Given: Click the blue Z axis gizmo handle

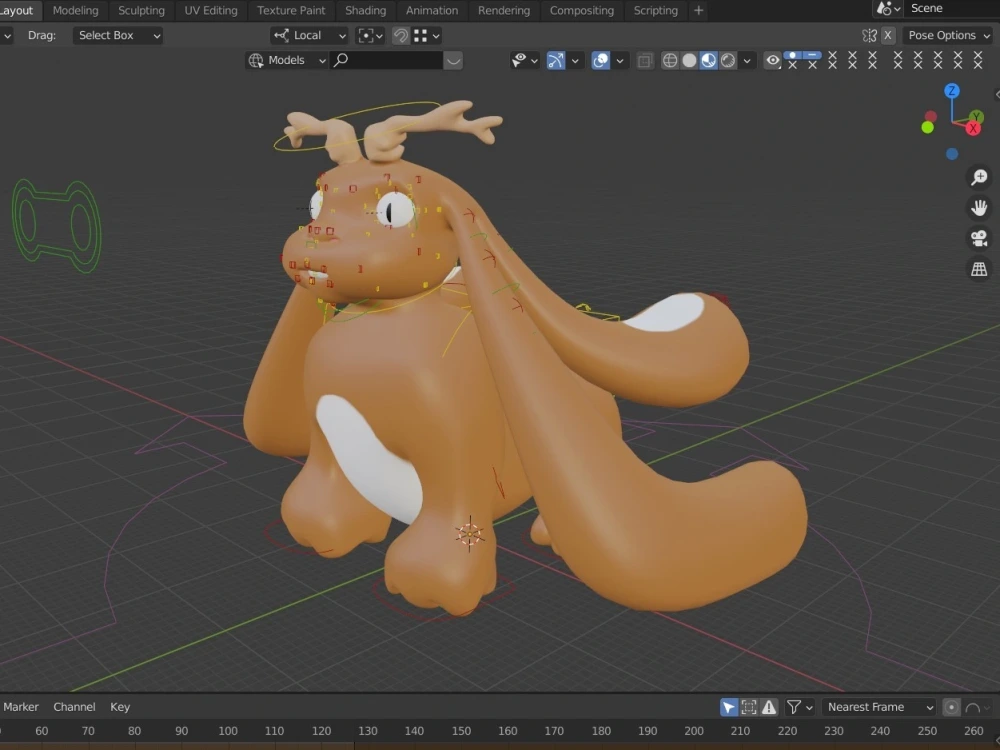Looking at the screenshot, I should (952, 91).
